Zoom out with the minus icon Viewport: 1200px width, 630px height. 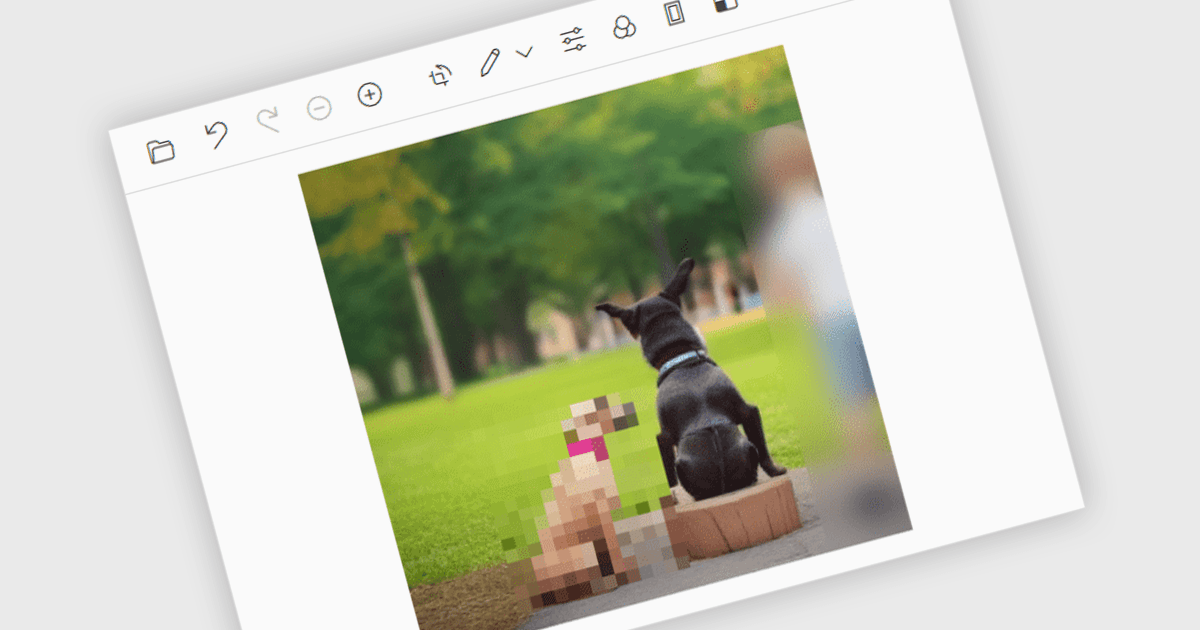coord(319,107)
